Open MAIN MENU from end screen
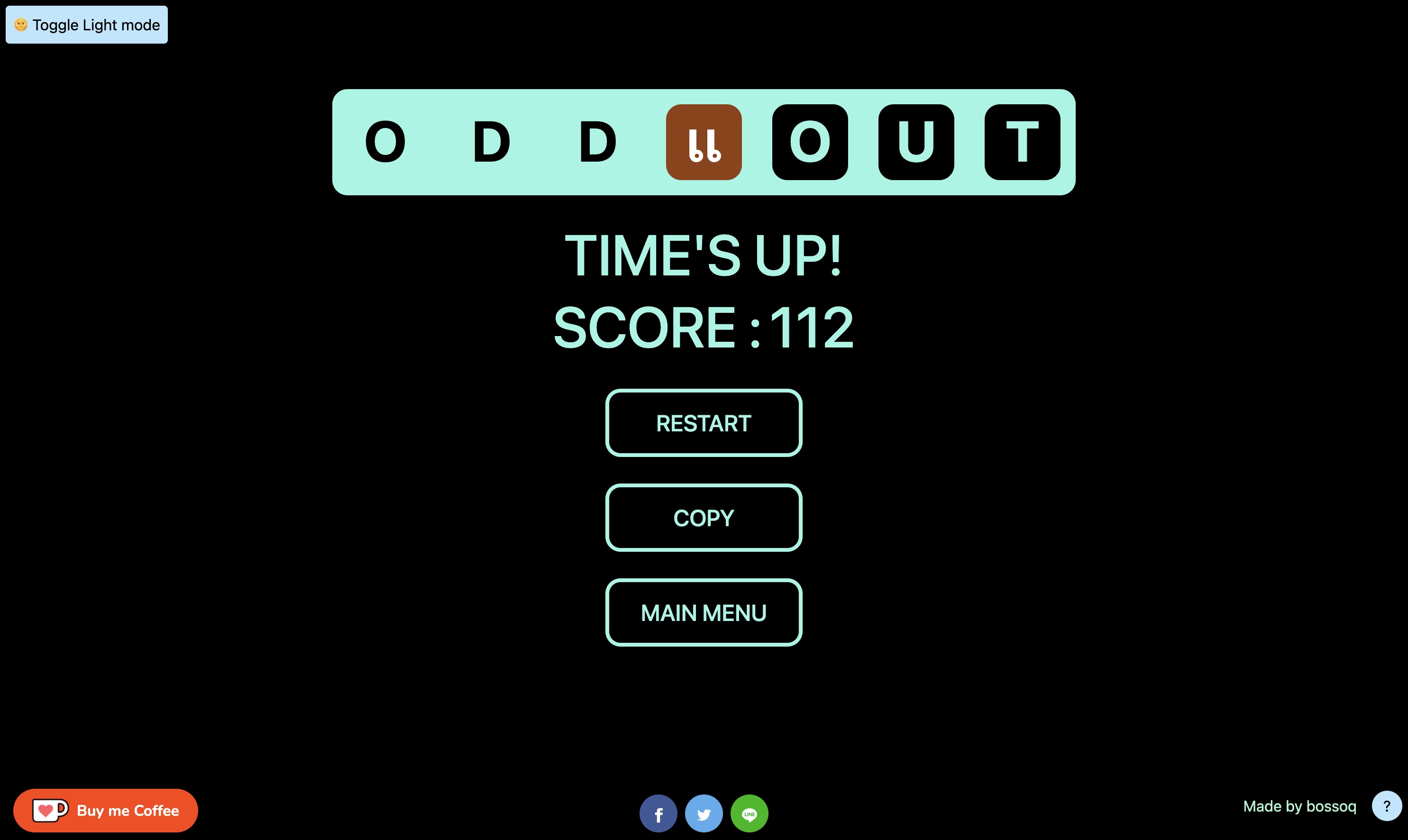 [x=703, y=611]
